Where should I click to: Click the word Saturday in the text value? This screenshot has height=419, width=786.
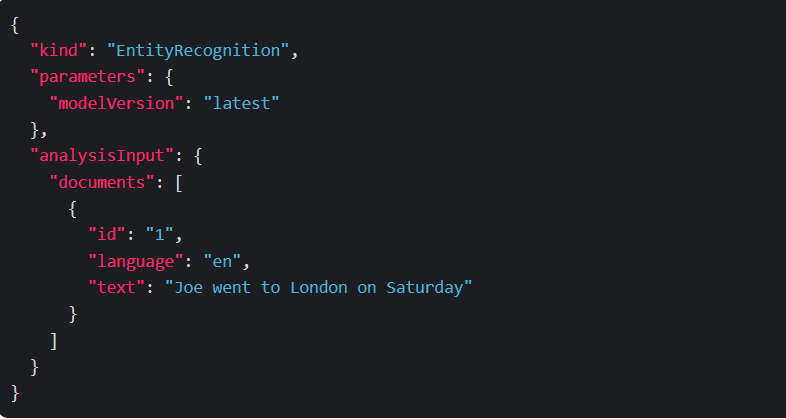426,288
